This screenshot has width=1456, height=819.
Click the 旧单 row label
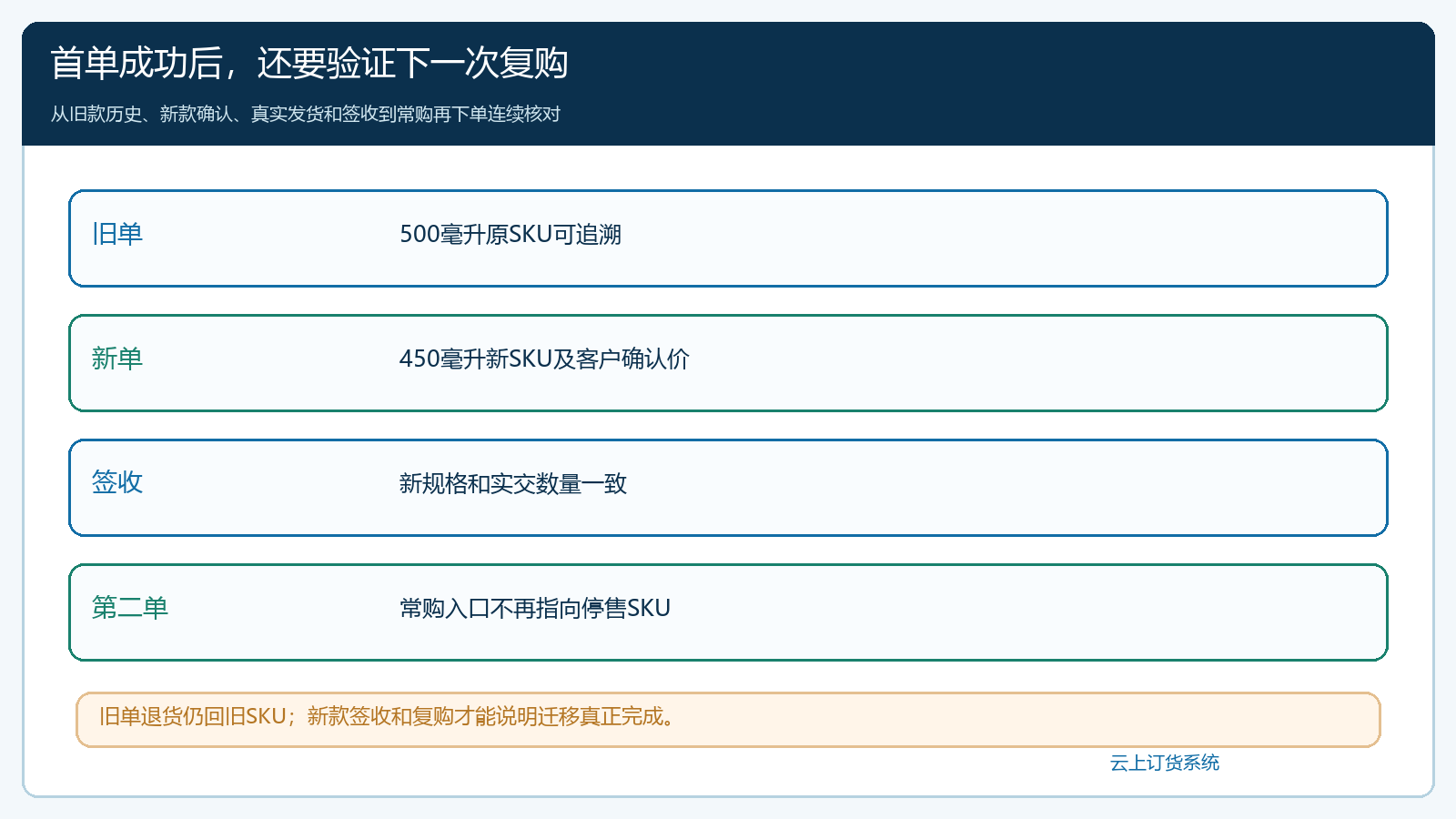pos(117,234)
